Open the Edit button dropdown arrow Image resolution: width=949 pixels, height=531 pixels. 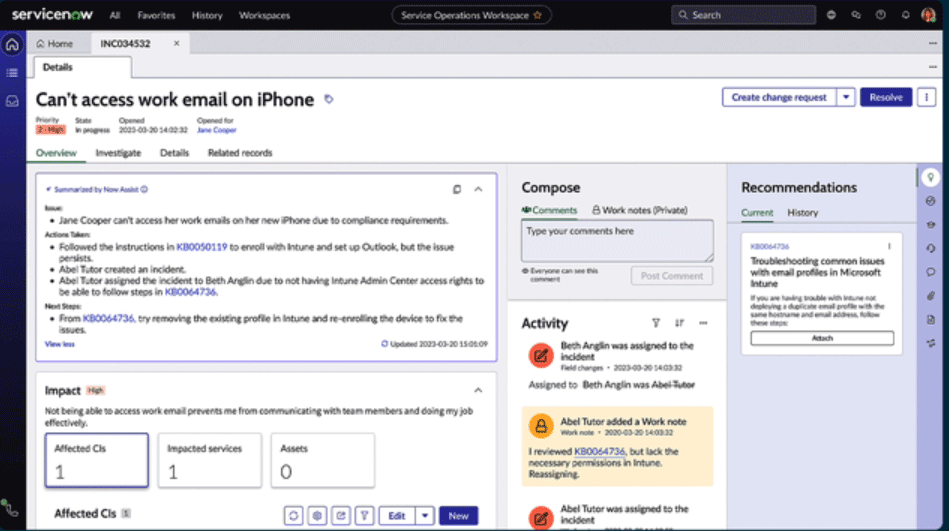pyautogui.click(x=425, y=516)
